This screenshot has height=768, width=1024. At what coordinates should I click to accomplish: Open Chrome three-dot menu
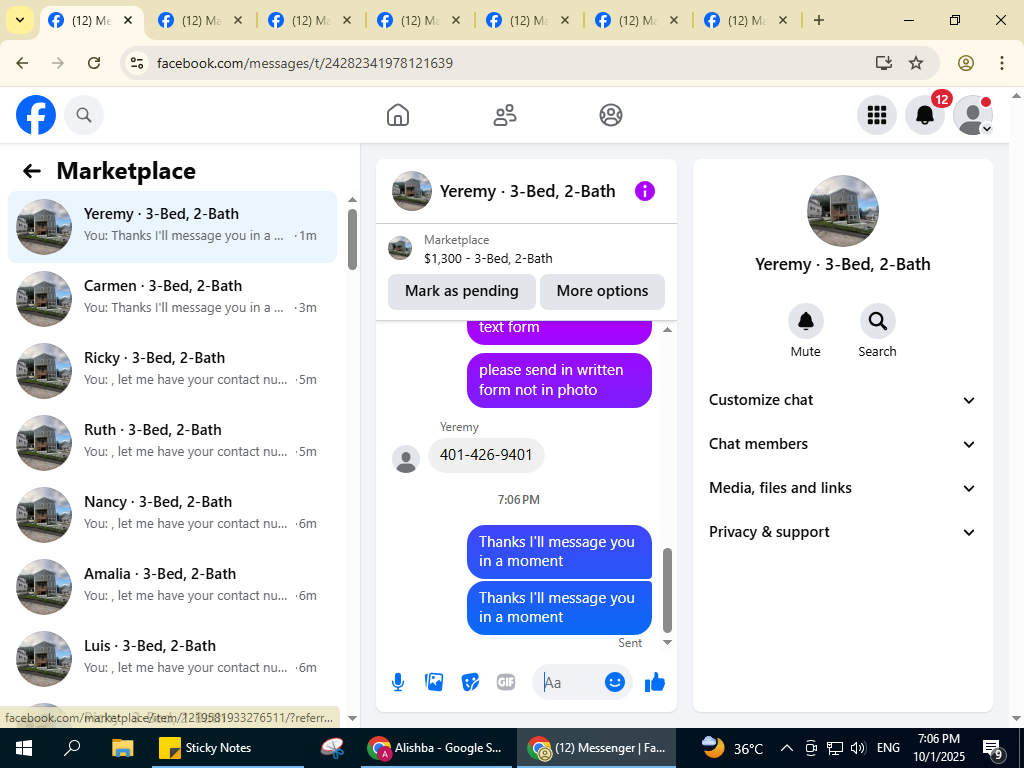[1002, 63]
